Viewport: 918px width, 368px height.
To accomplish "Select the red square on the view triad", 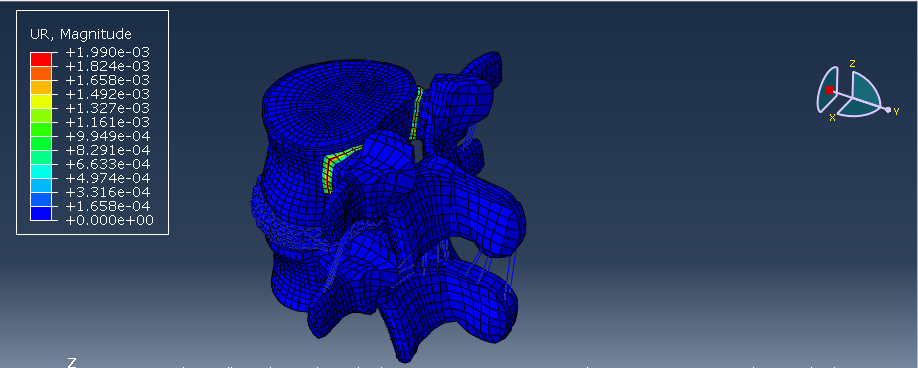I will (829, 90).
